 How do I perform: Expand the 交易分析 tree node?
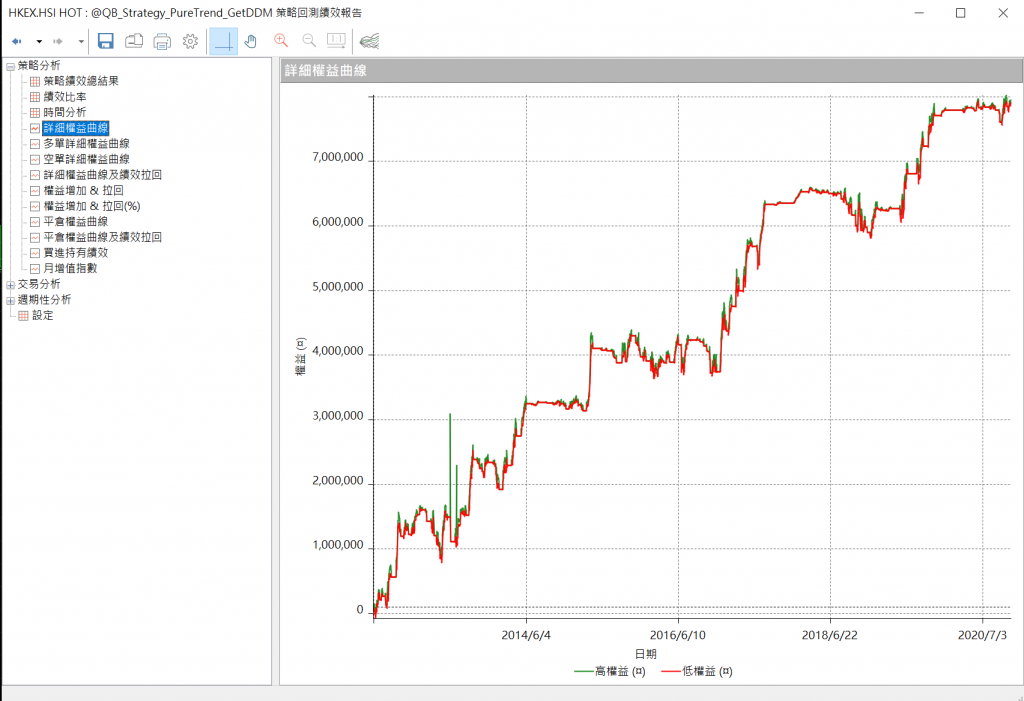10,284
